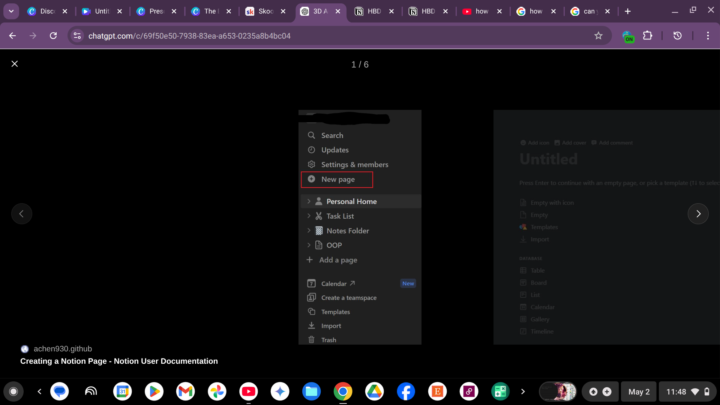Launch the Play Store app
Screen dimensions: 720x405
[x=154, y=392]
